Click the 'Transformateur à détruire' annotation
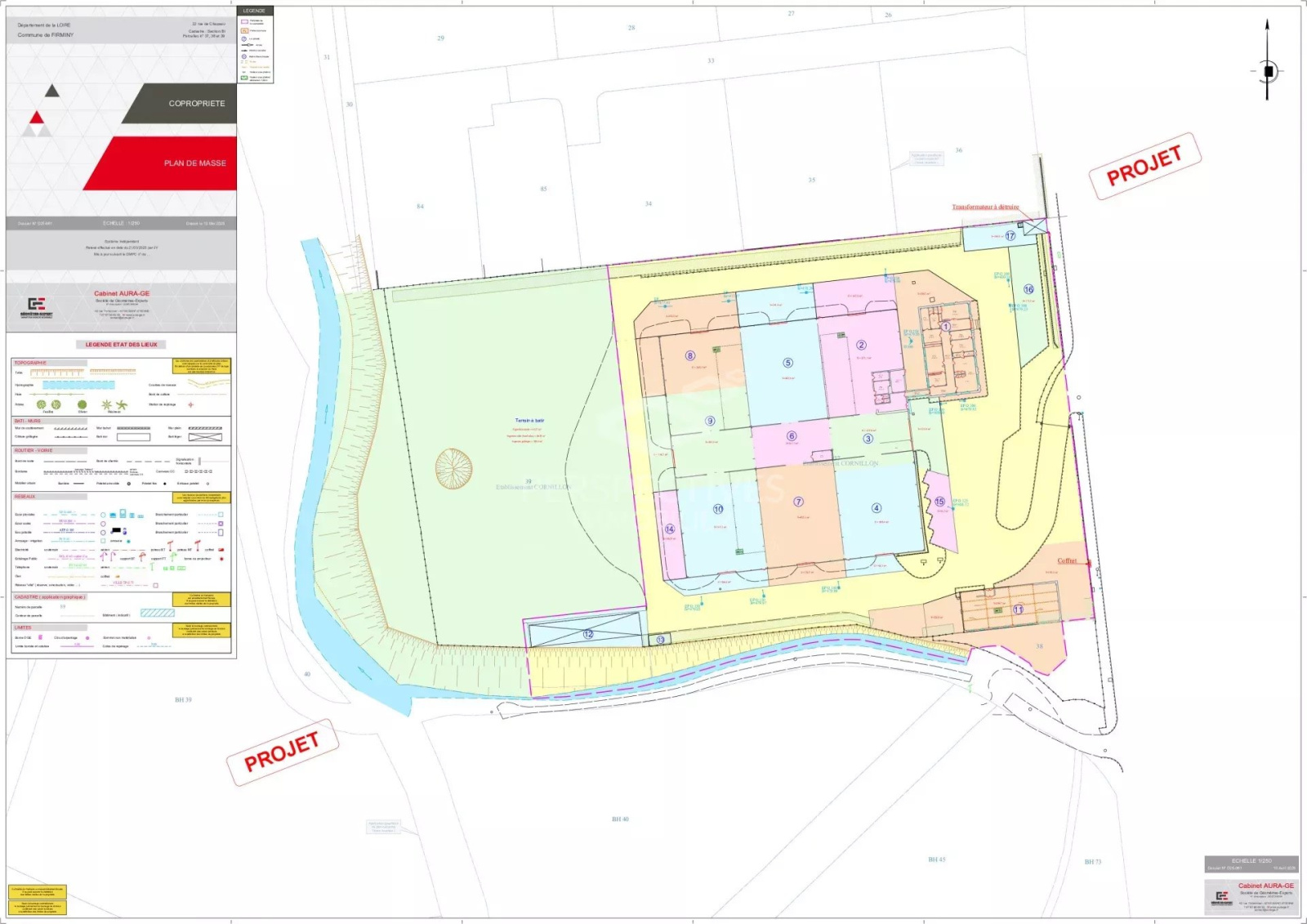This screenshot has width=1307, height=924. [x=985, y=208]
